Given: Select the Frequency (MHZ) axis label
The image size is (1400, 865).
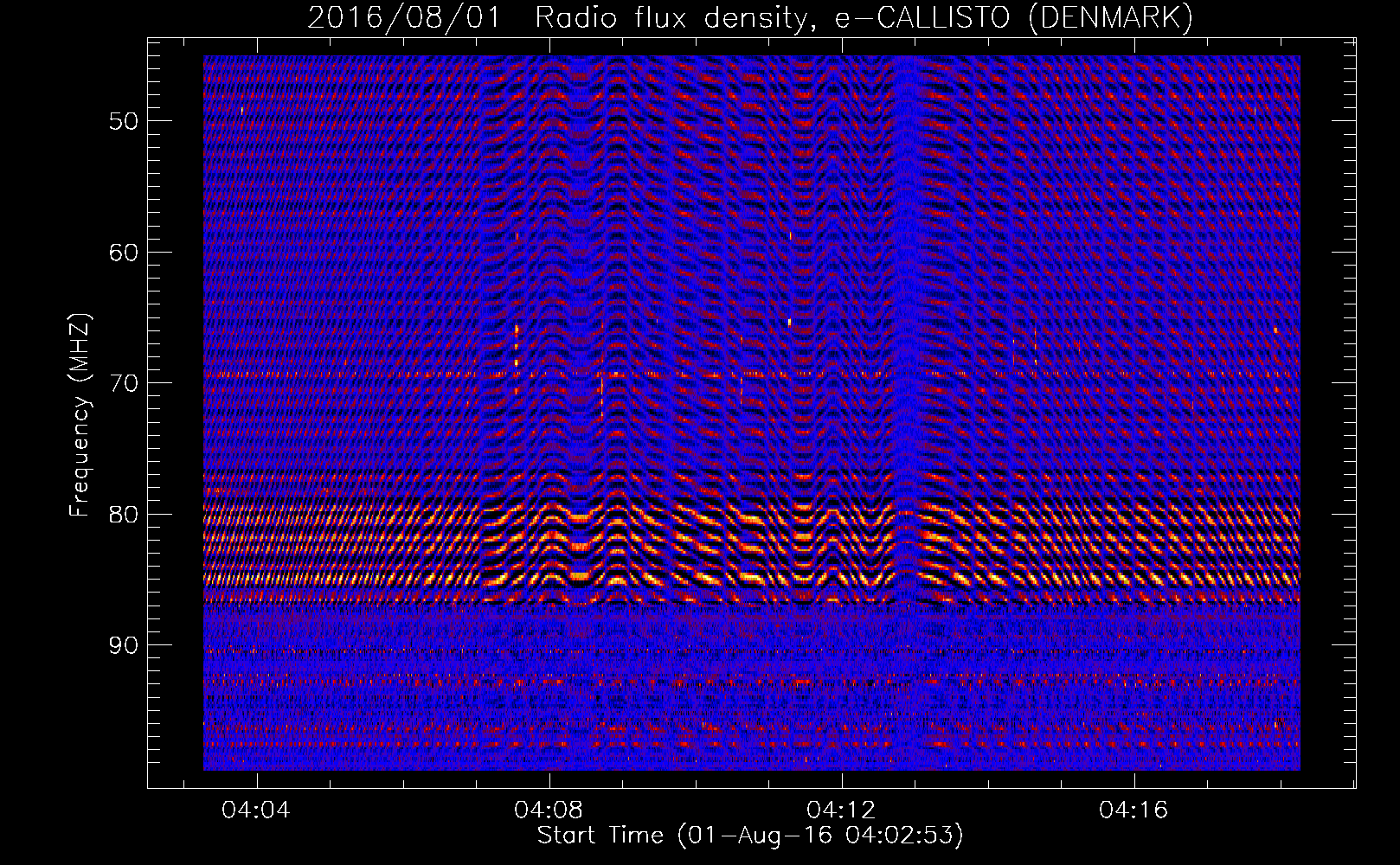Looking at the screenshot, I should (x=80, y=415).
